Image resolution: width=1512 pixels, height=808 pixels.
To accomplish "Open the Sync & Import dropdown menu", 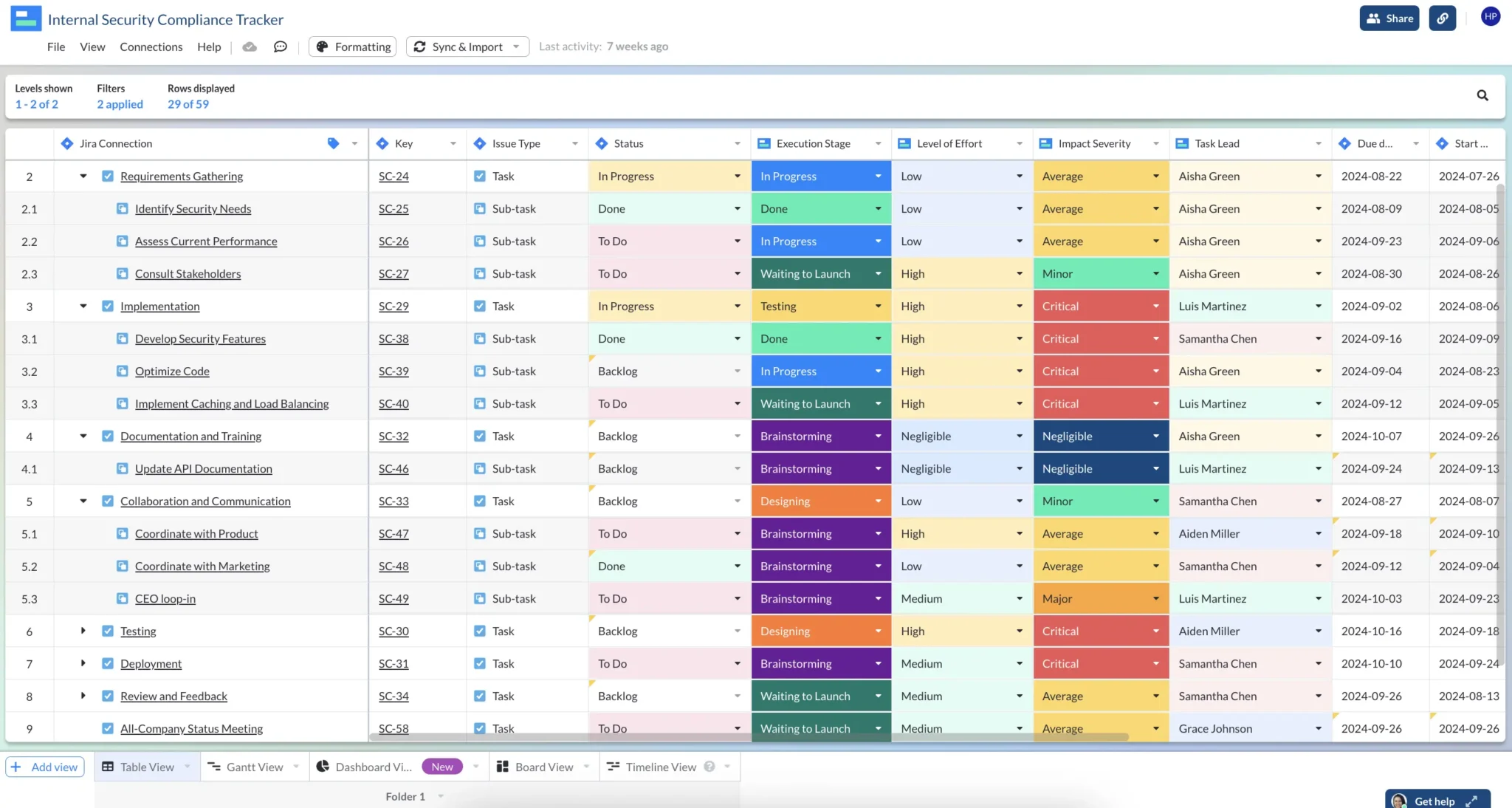I will (x=517, y=46).
